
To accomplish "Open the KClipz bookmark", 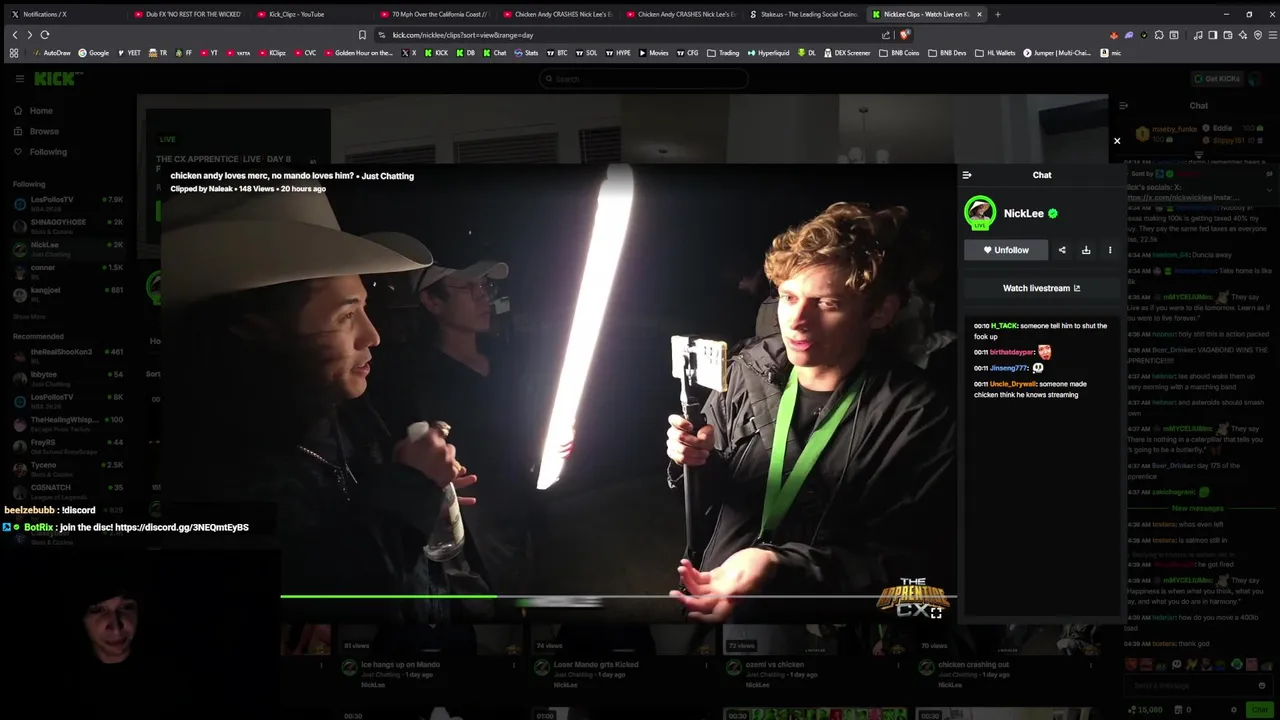I will (x=271, y=53).
